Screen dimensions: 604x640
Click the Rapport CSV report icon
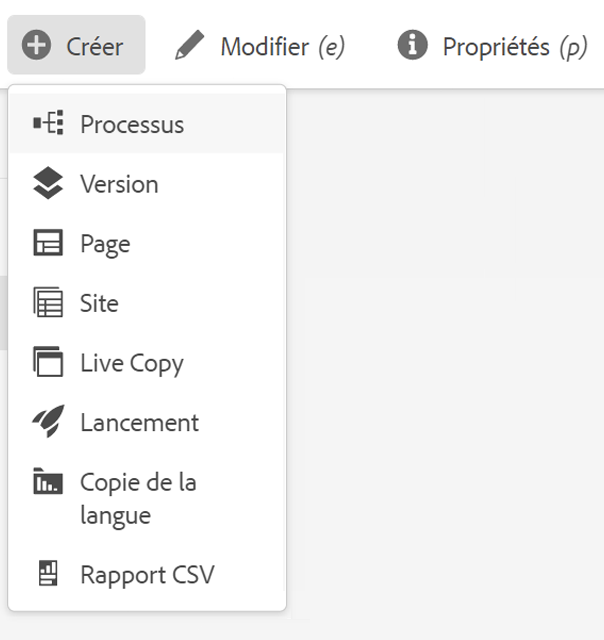[x=47, y=574]
